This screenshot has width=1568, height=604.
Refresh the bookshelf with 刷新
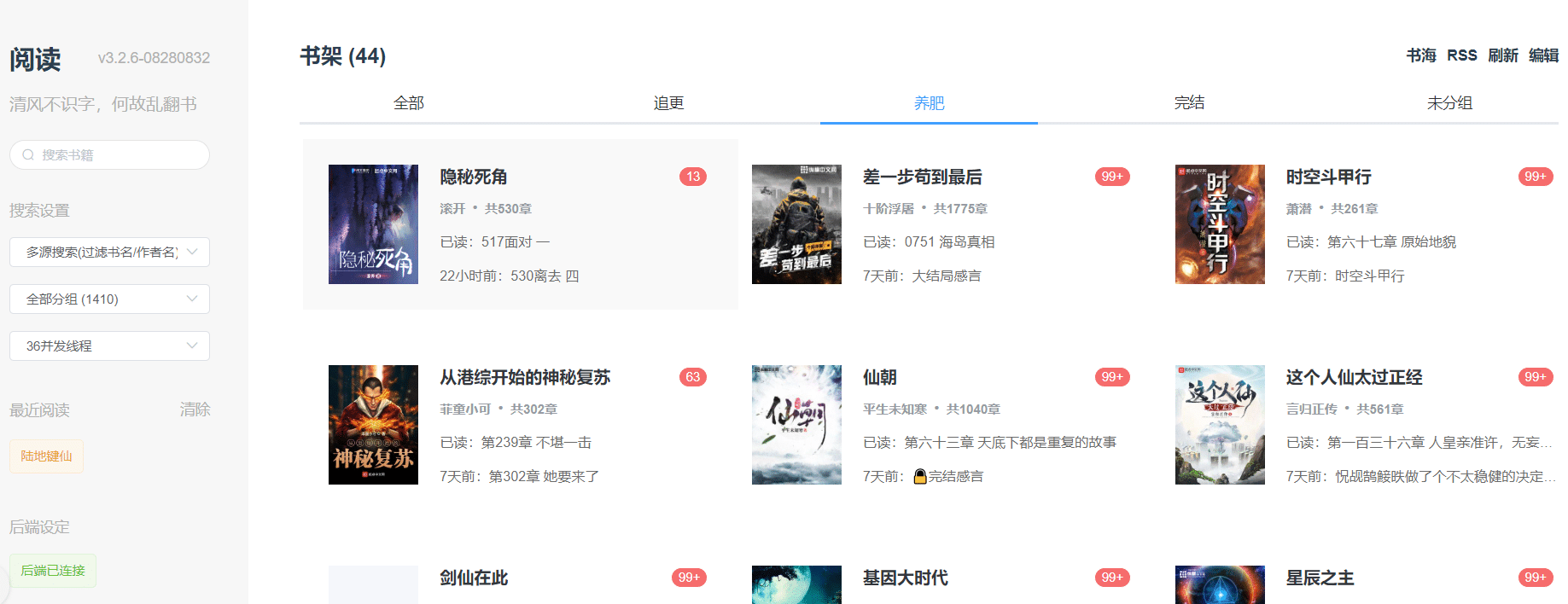(x=1503, y=55)
